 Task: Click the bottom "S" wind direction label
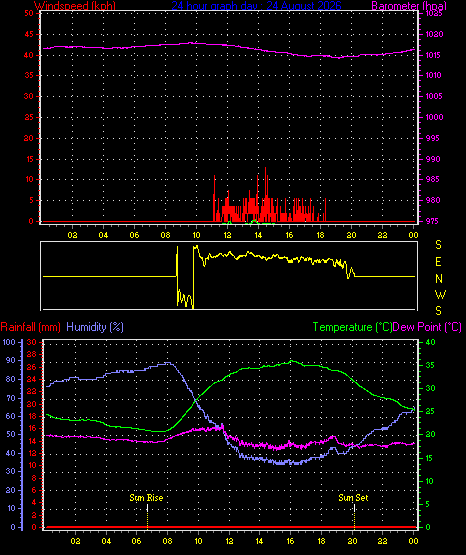click(x=438, y=311)
